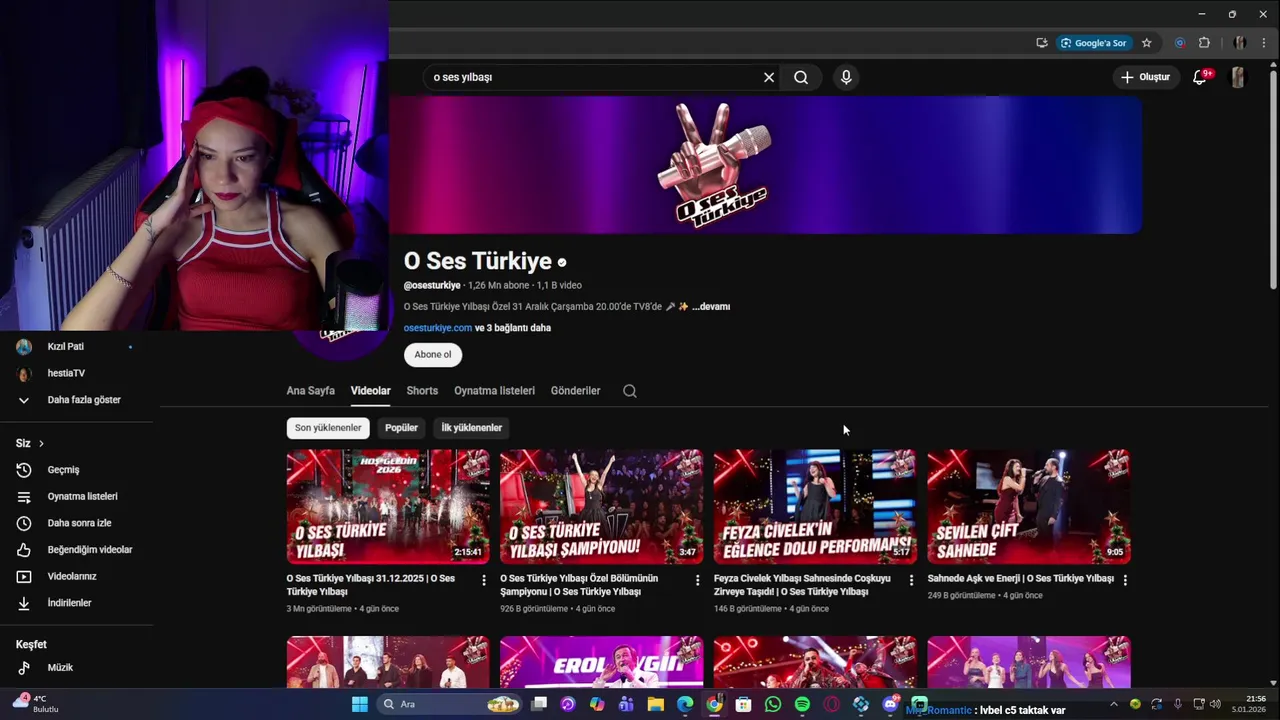Click the Oluştur create button
The width and height of the screenshot is (1280, 720).
pos(1145,77)
